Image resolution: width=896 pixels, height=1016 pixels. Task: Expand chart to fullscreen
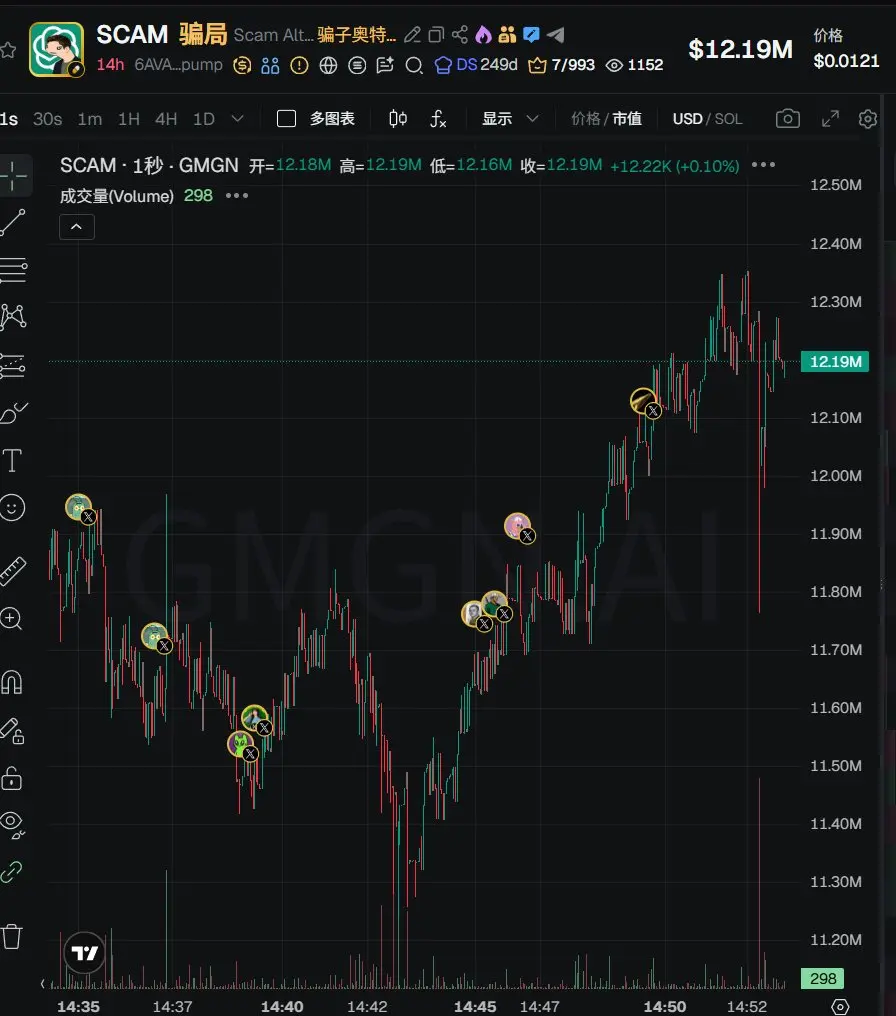(830, 119)
